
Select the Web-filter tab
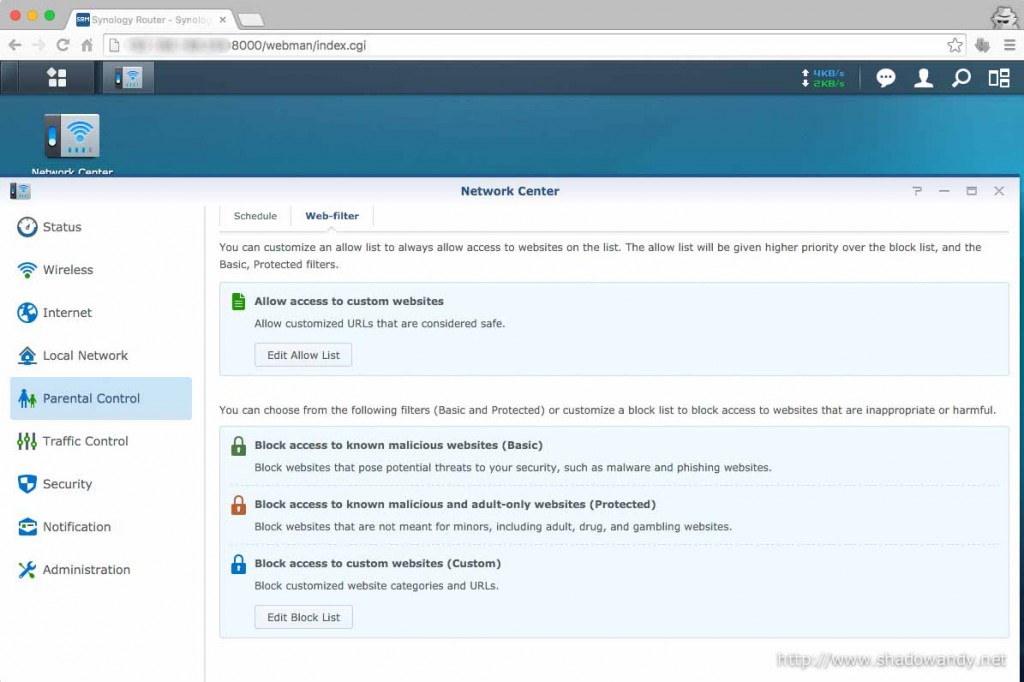pyautogui.click(x=332, y=216)
